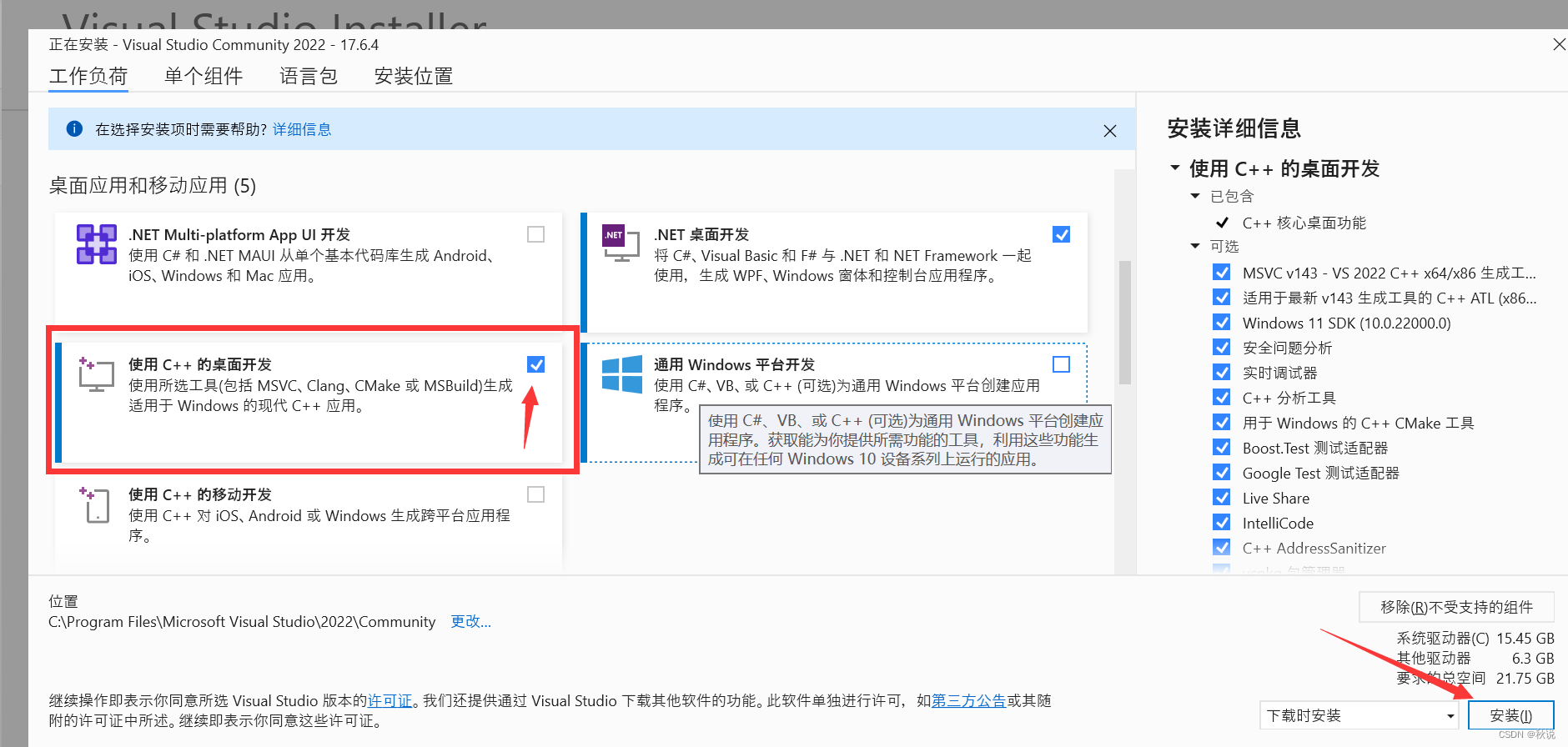Click 移除不受支持的组件 button
Screen dimensions: 1568x747
click(1456, 607)
